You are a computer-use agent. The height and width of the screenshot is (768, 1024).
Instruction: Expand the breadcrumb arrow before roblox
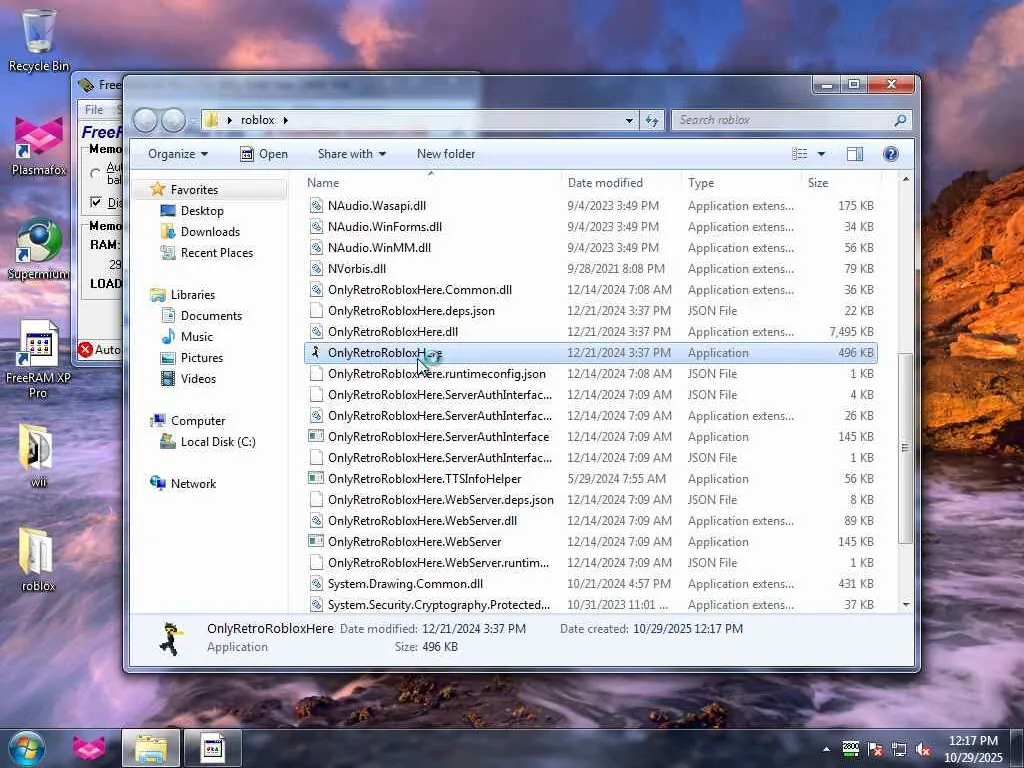[229, 120]
